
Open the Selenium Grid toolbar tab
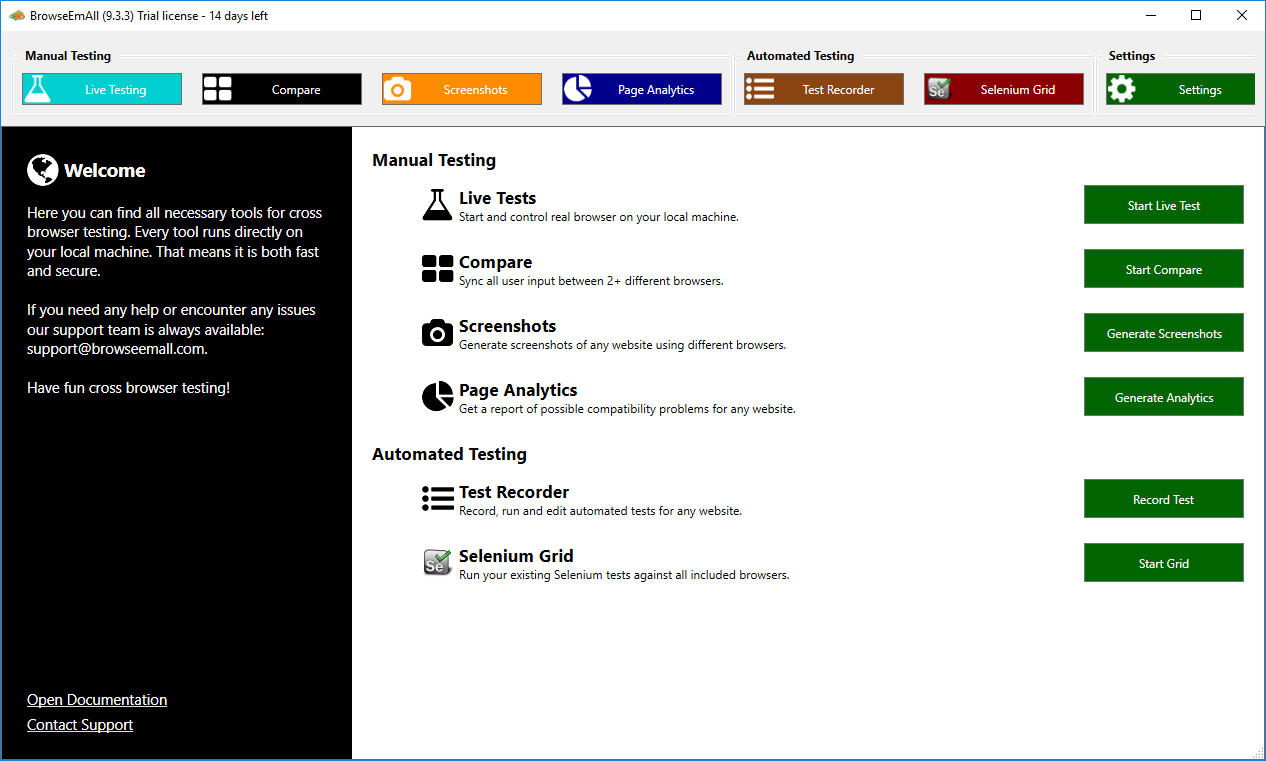pos(1004,89)
